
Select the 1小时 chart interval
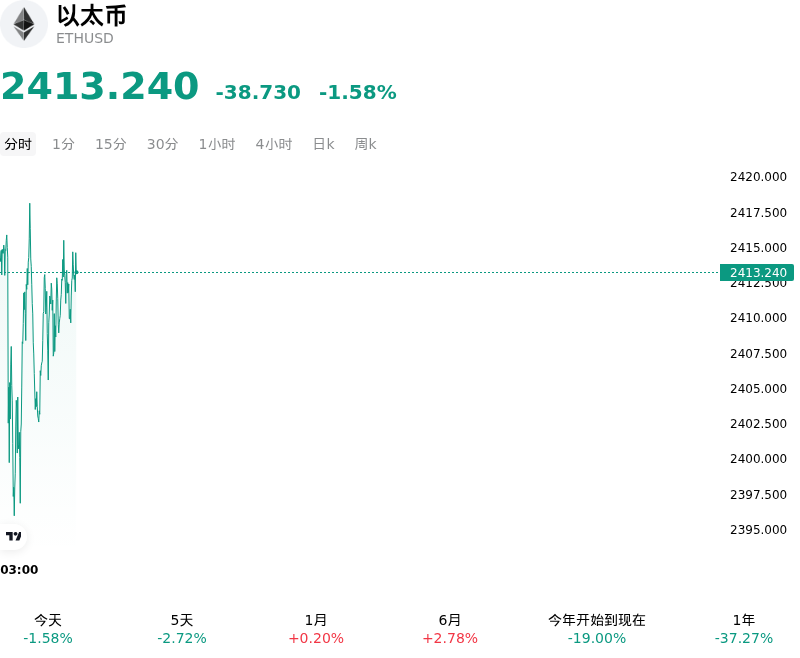coord(217,144)
